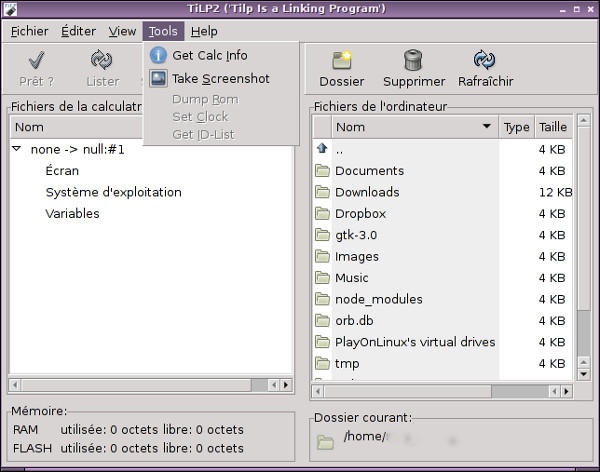
Task: Click the Lister refresh icon
Action: [x=101, y=60]
